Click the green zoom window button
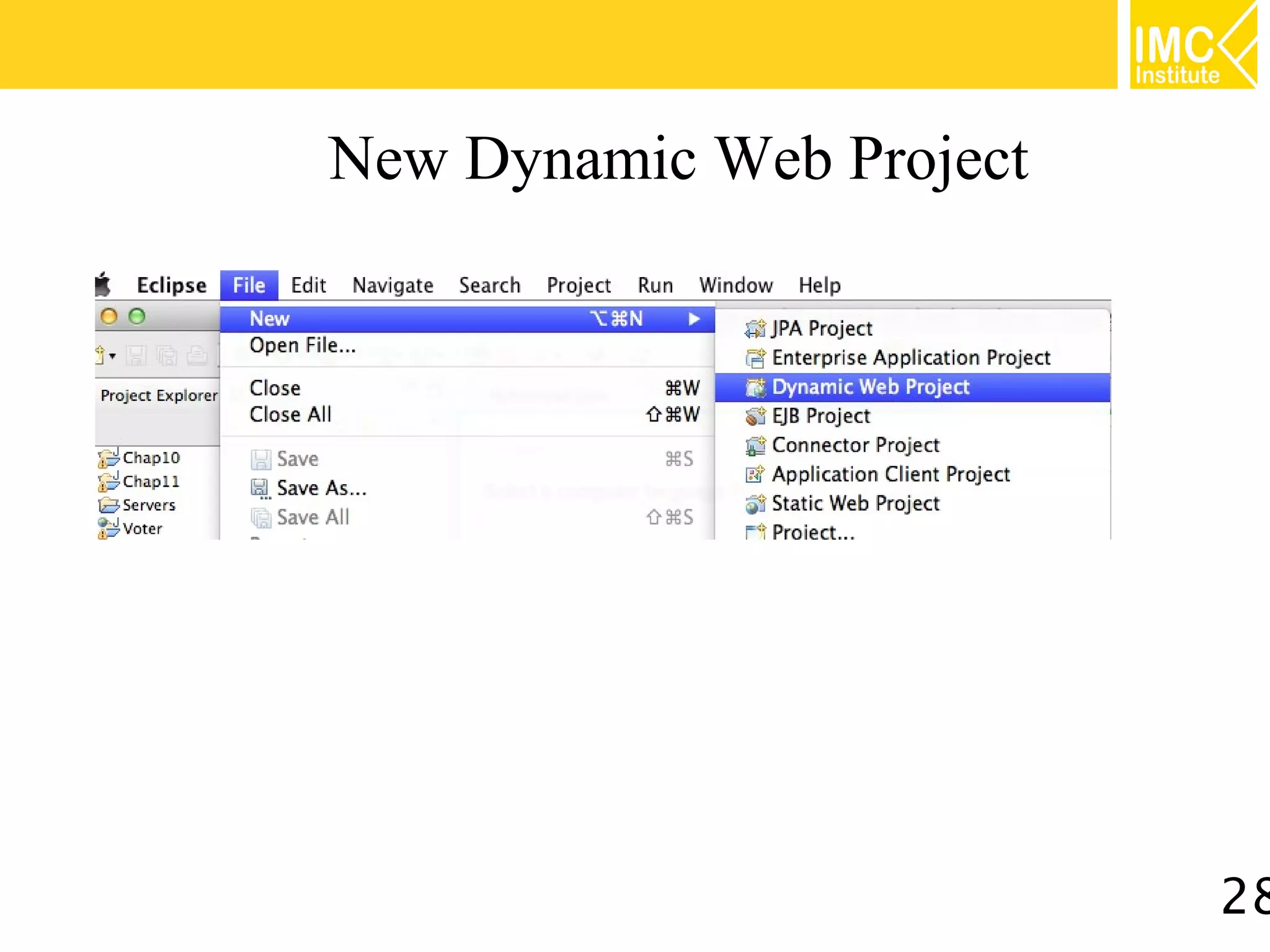1270x952 pixels. 137,317
